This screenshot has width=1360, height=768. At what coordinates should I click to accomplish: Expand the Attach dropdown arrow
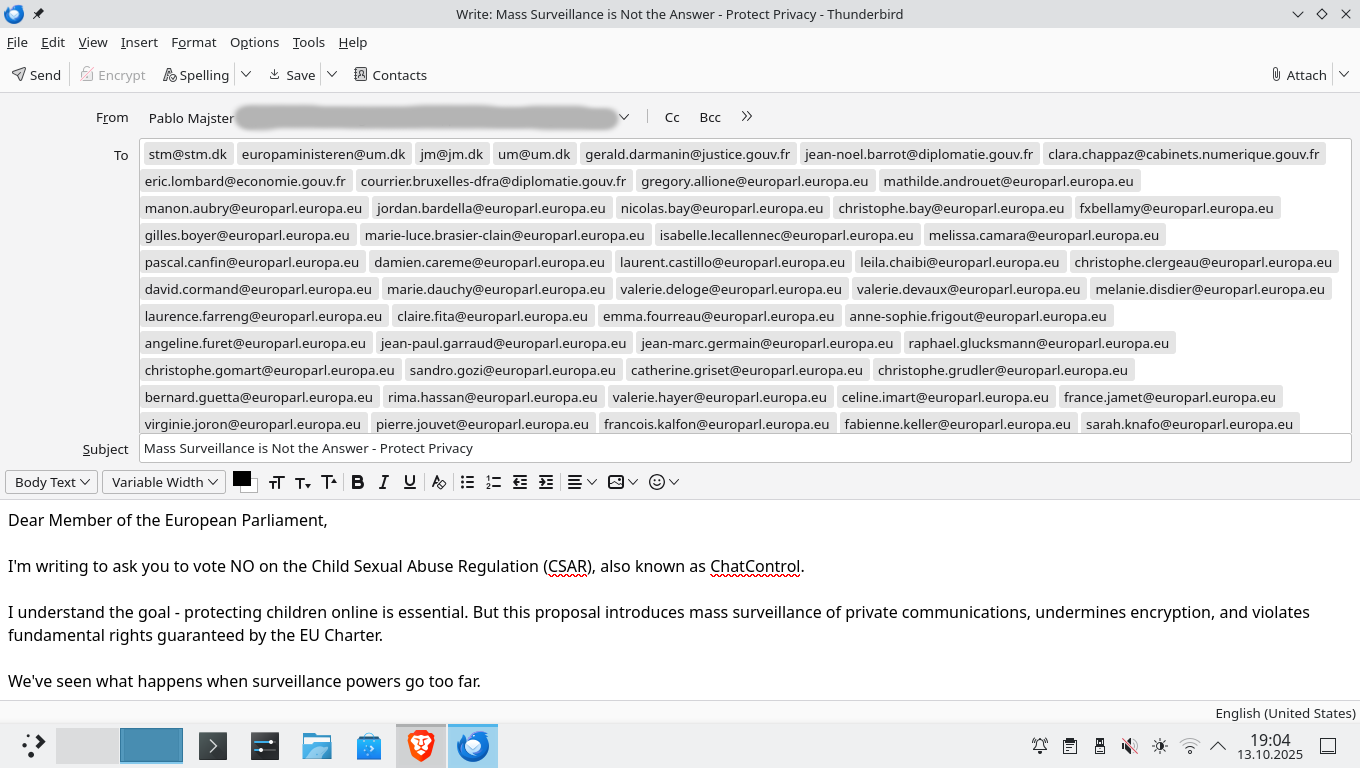pyautogui.click(x=1343, y=75)
